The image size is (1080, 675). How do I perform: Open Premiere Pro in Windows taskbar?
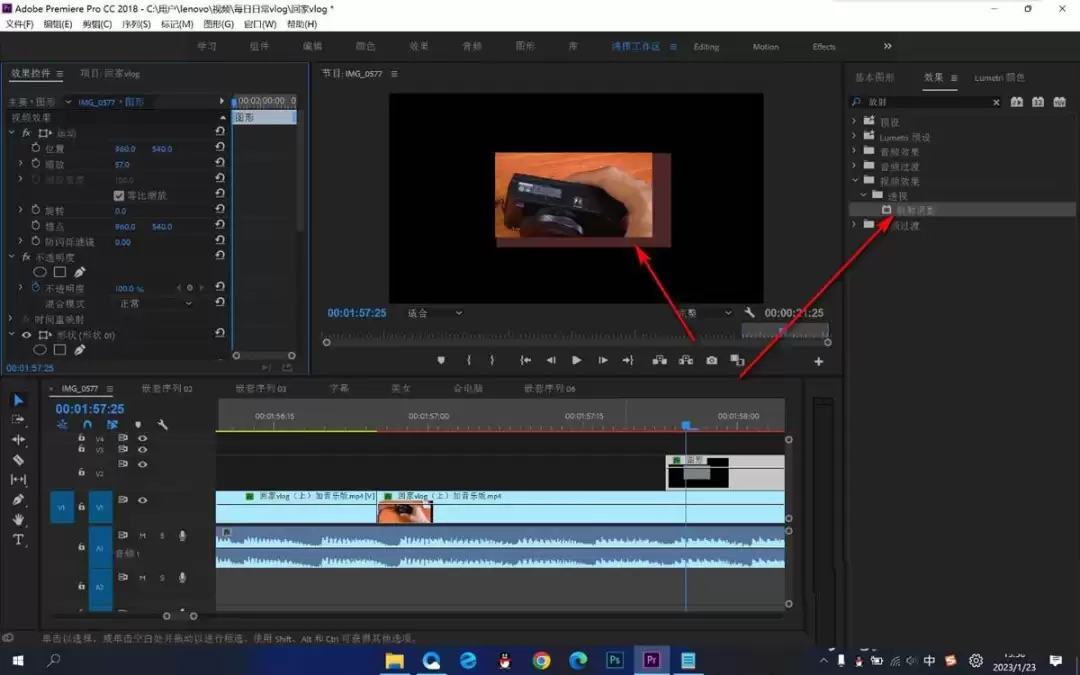point(651,660)
